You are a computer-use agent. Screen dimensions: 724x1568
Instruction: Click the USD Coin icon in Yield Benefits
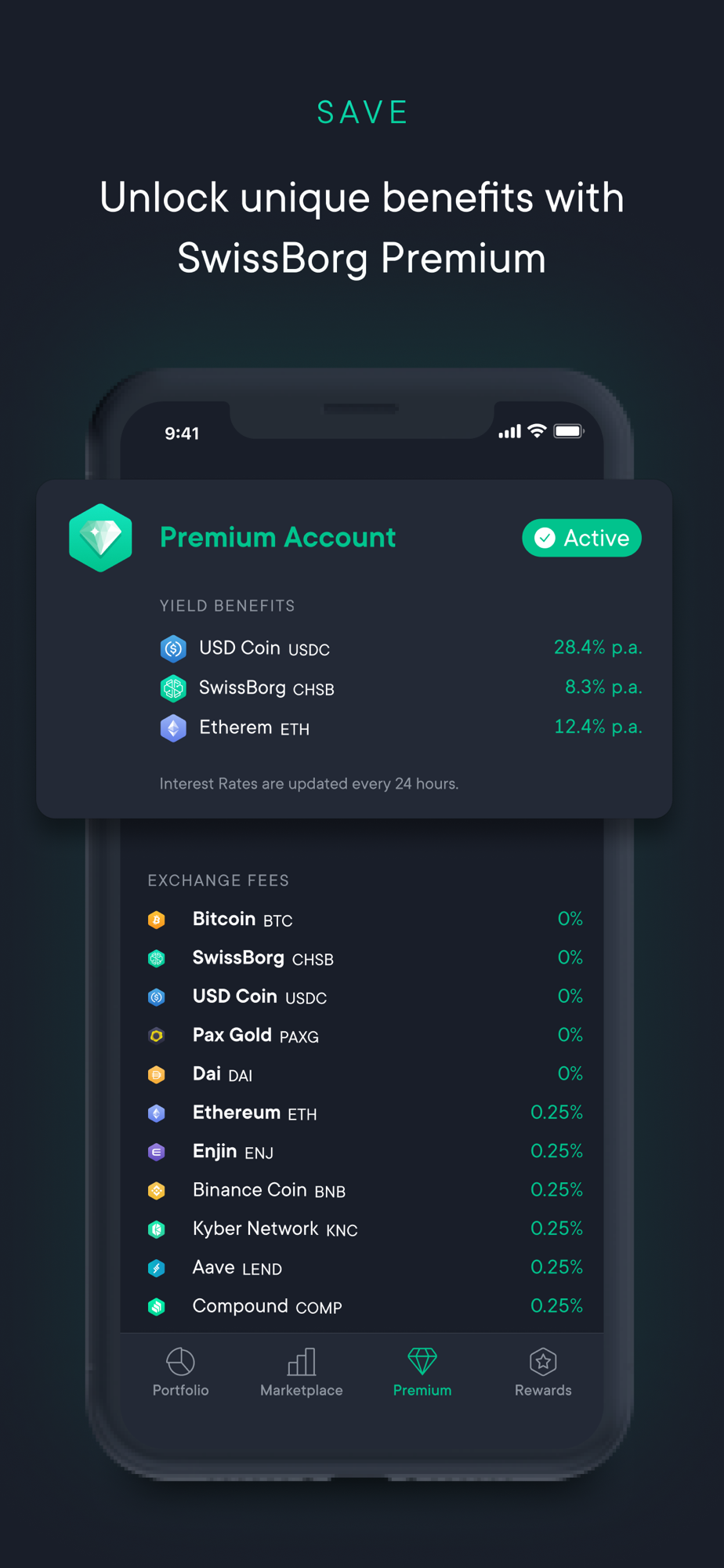173,648
